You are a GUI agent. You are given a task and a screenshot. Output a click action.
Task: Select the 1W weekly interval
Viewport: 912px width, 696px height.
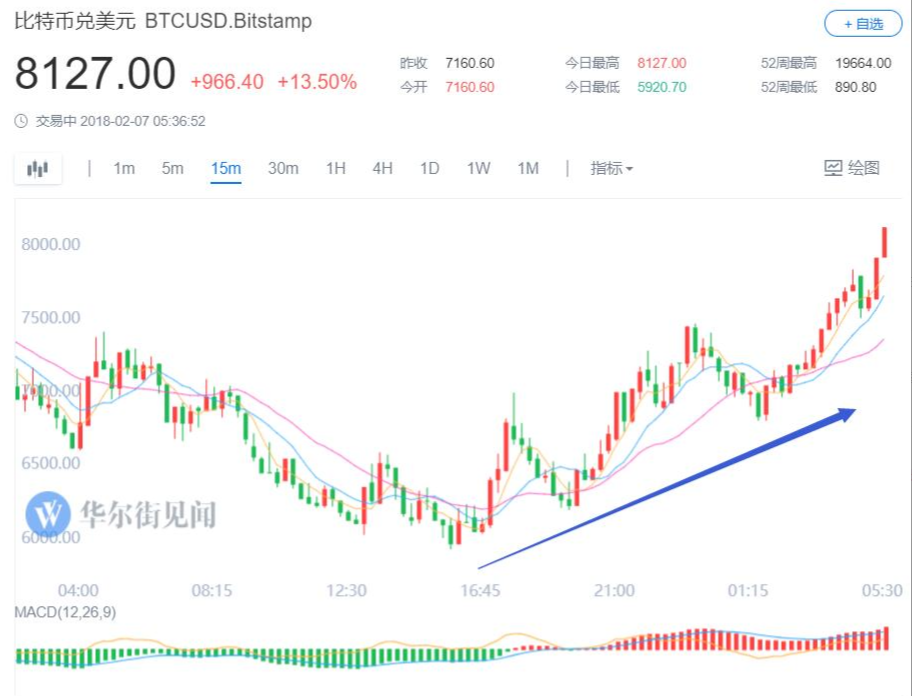click(x=478, y=168)
